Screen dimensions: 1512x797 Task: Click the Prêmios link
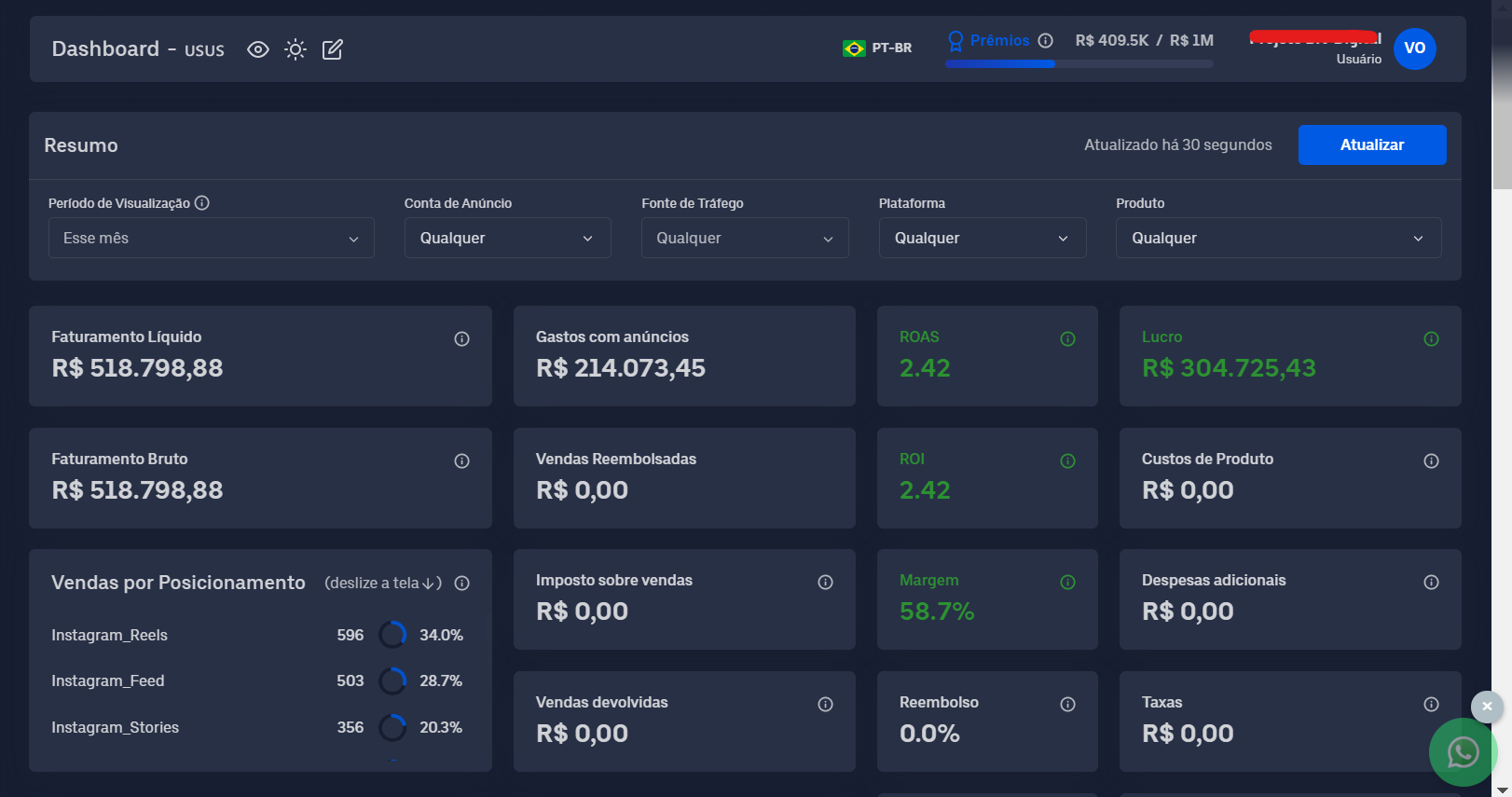tap(999, 41)
